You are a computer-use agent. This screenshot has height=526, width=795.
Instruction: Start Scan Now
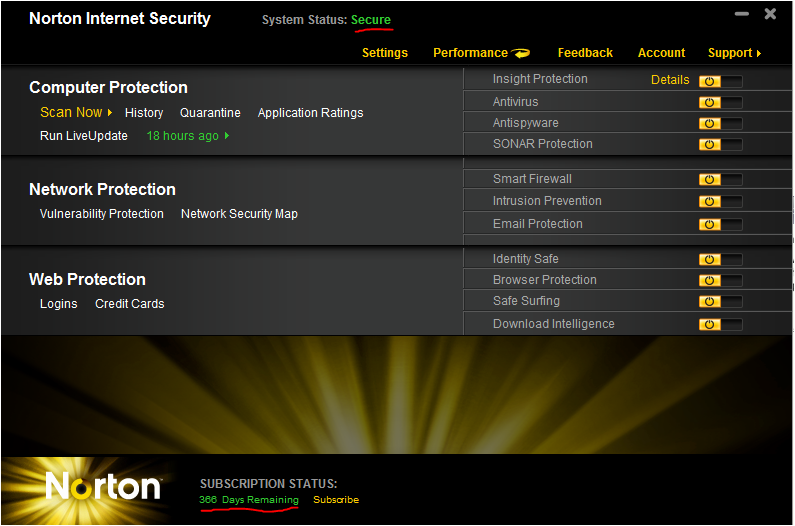click(x=71, y=112)
